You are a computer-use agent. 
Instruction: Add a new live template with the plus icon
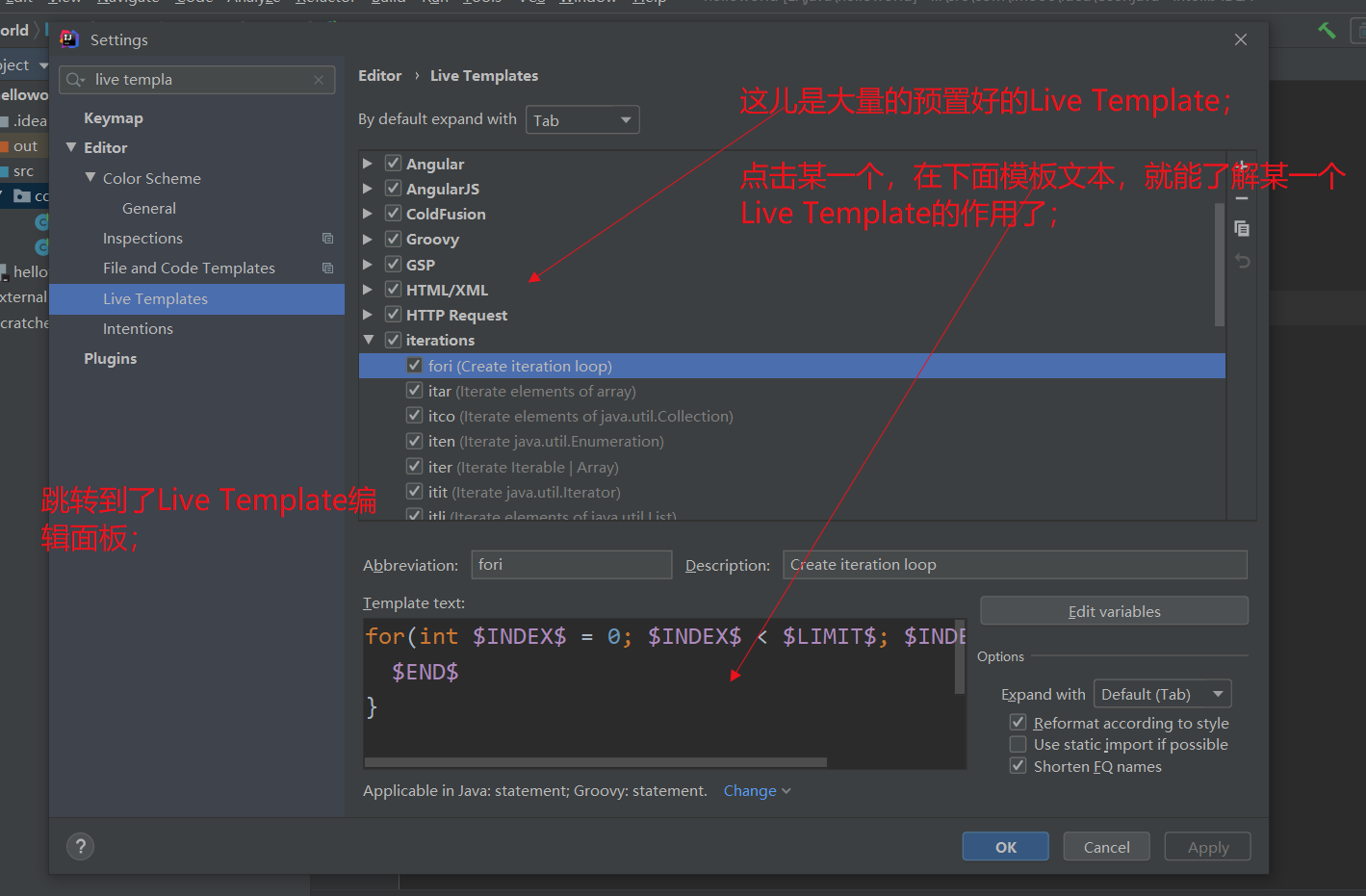(1242, 165)
